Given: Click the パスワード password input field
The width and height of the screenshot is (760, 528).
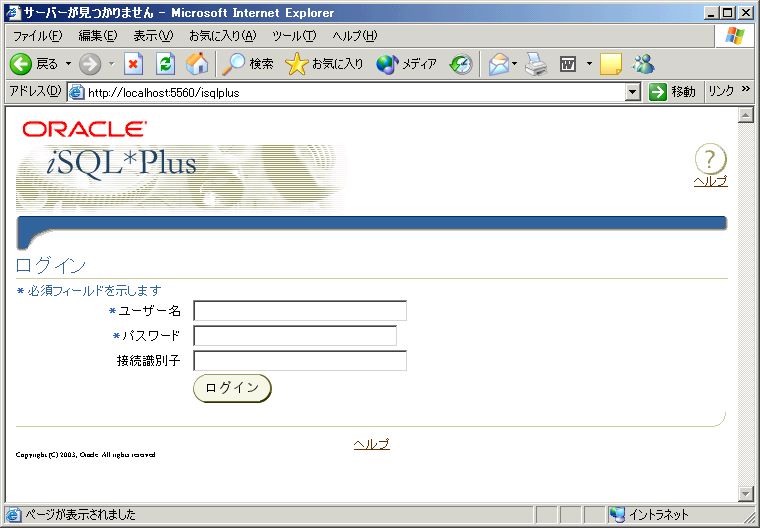Looking at the screenshot, I should (x=295, y=336).
